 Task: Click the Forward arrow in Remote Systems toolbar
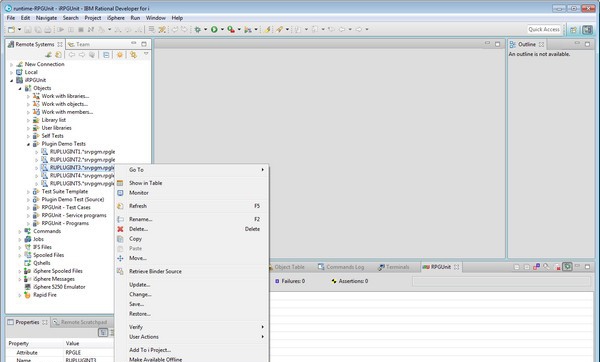click(x=82, y=55)
